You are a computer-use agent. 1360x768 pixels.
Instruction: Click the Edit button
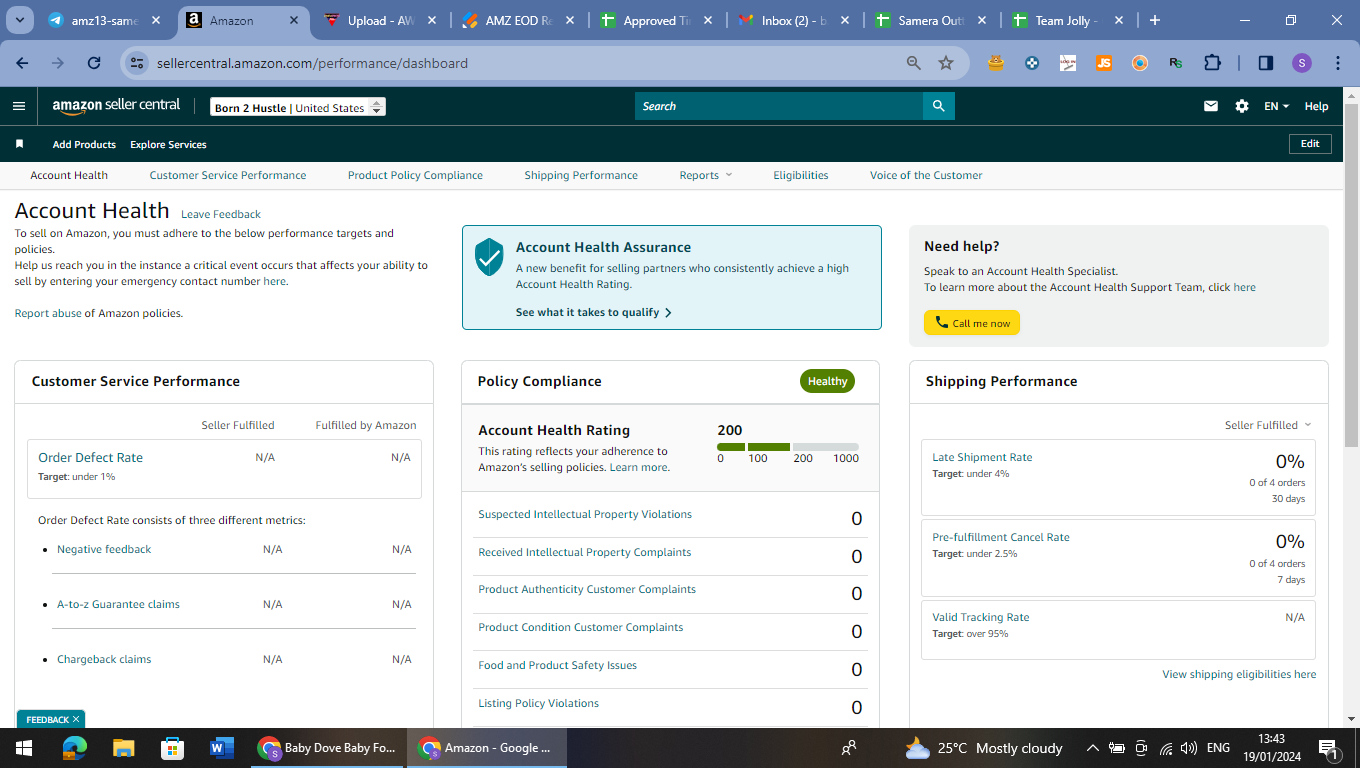point(1310,144)
